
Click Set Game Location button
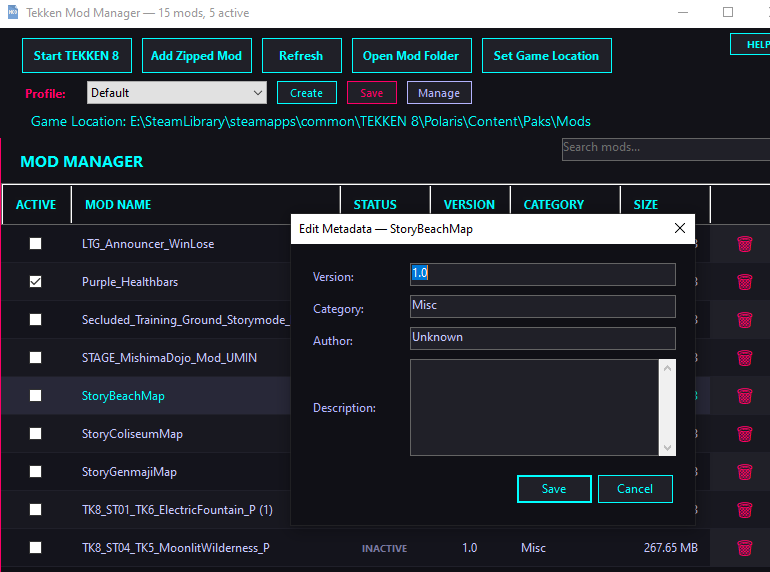click(x=547, y=55)
